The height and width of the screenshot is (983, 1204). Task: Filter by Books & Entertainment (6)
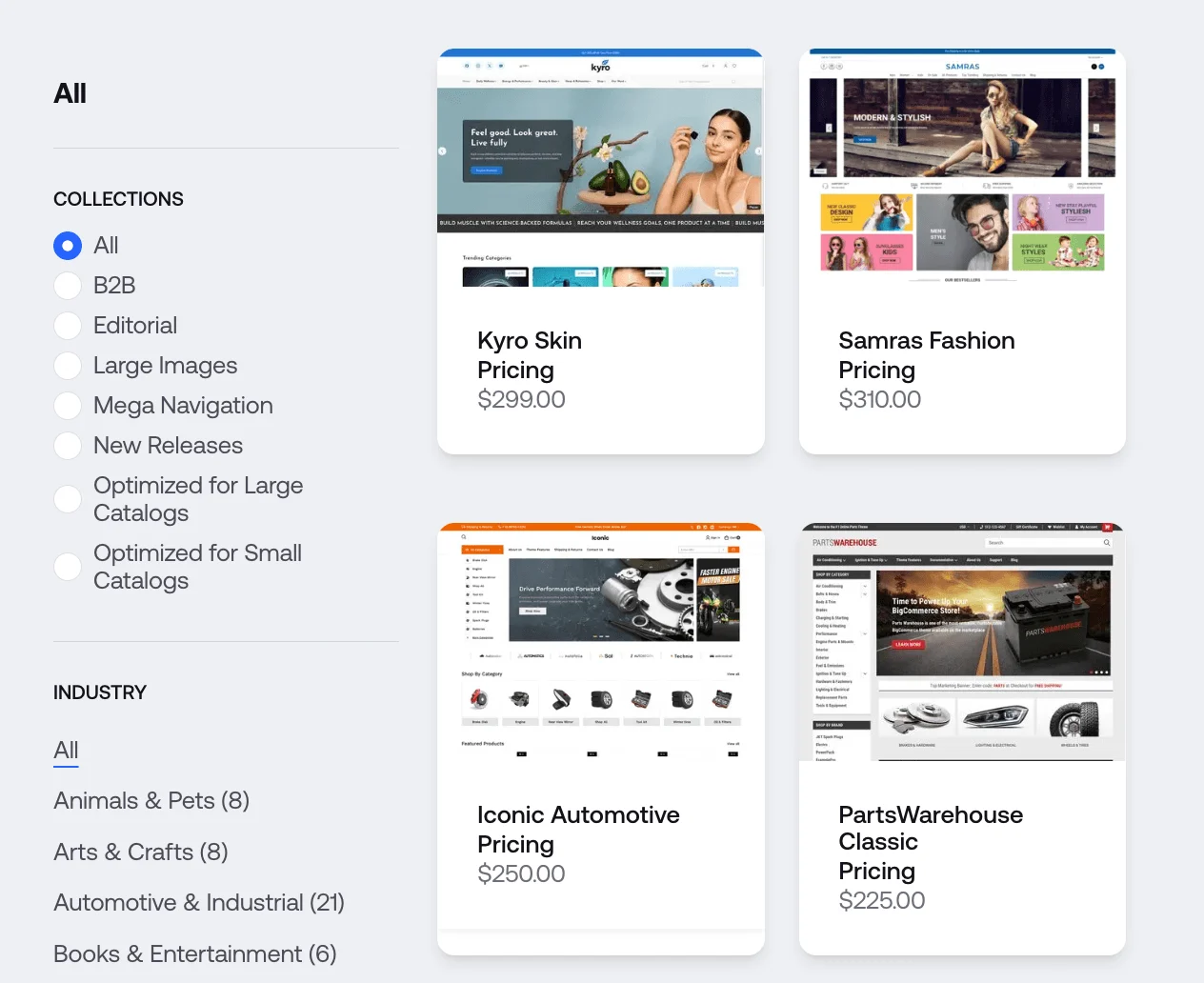(x=195, y=954)
